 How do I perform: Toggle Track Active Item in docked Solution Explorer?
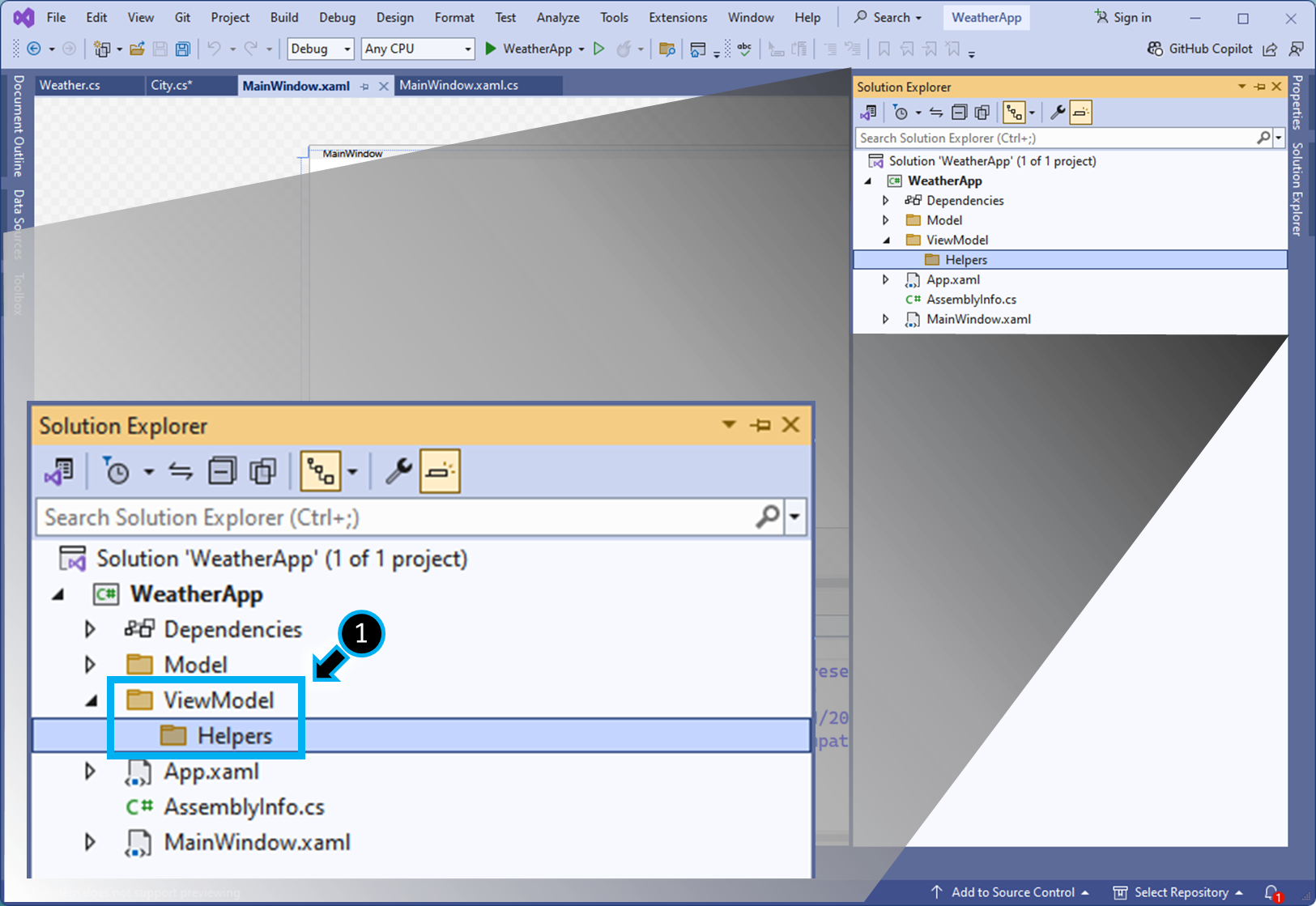pos(1014,113)
